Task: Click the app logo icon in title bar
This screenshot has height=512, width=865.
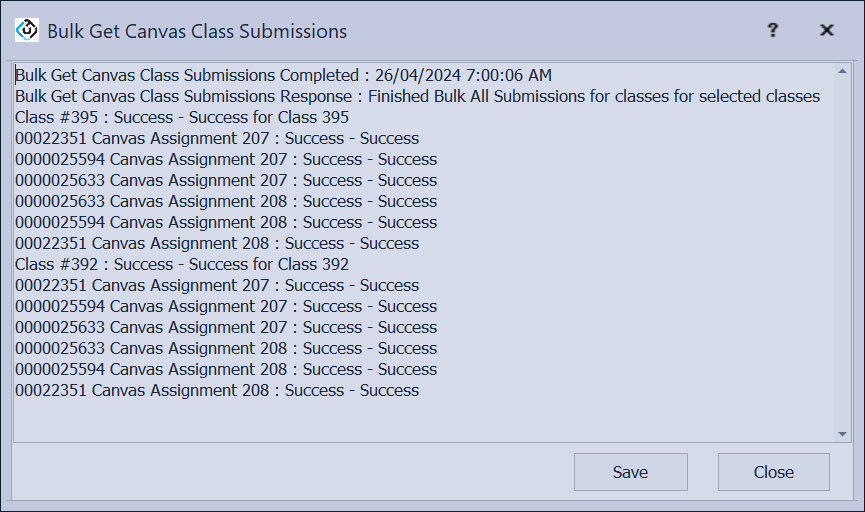Action: click(x=27, y=30)
